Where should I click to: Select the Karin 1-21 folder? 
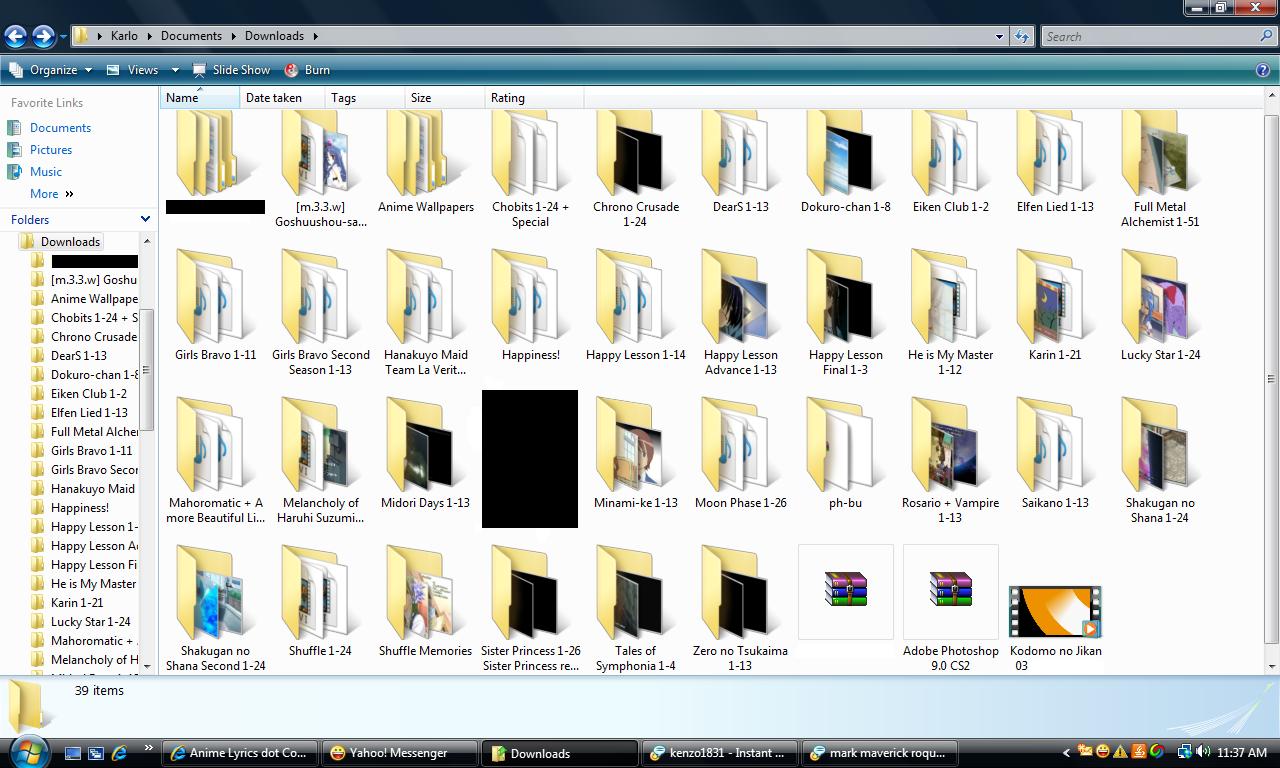pos(1055,305)
